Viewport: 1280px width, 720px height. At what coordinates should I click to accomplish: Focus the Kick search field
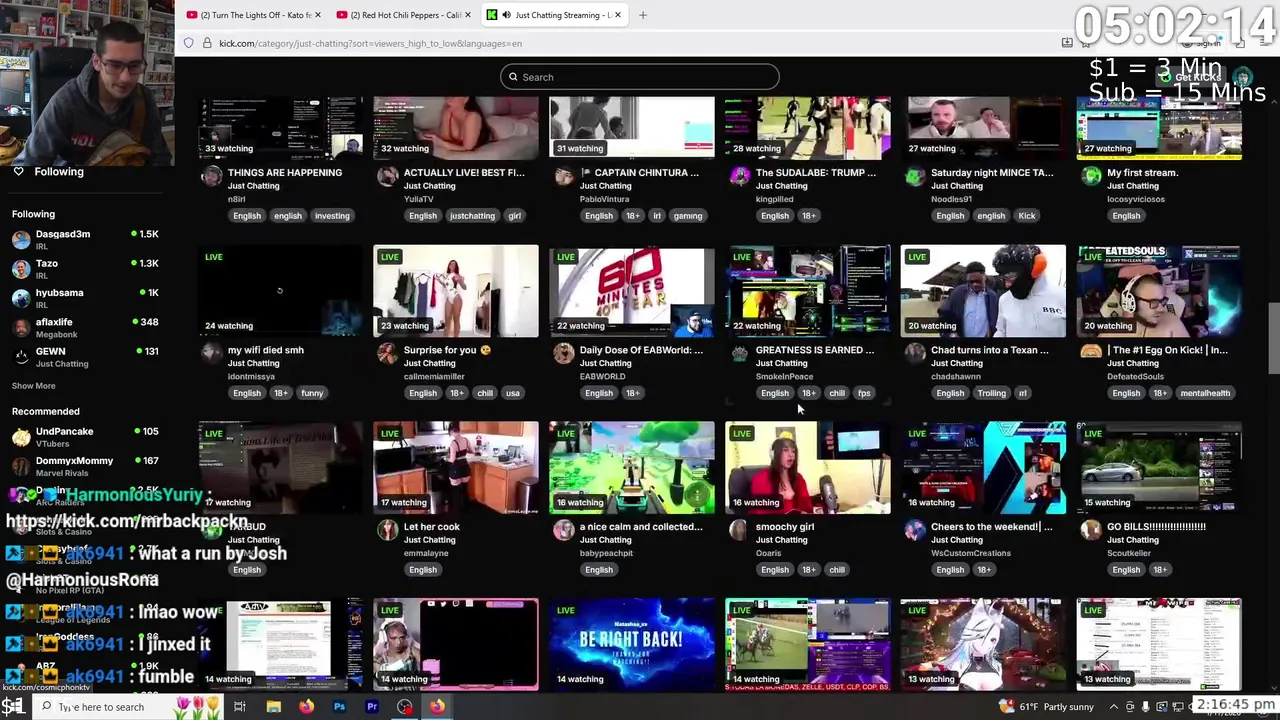640,77
